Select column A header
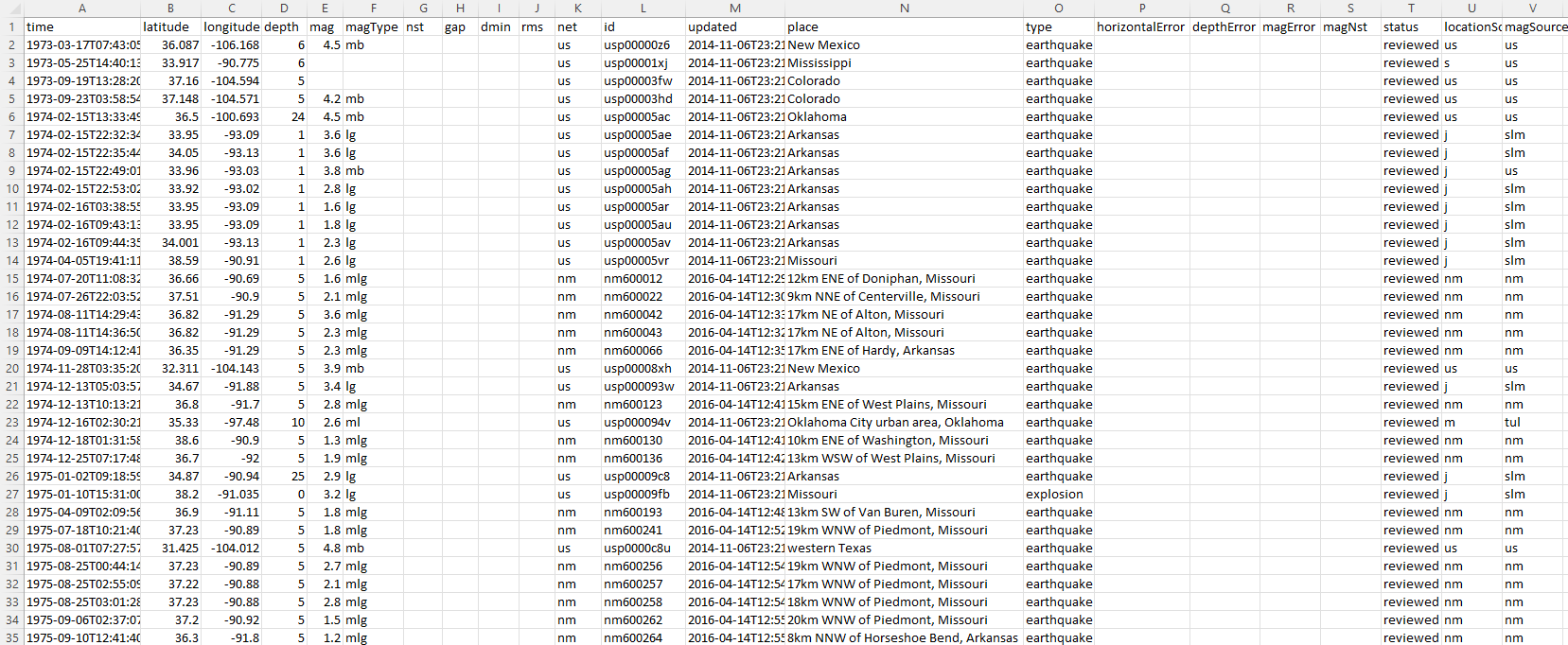 [82, 9]
